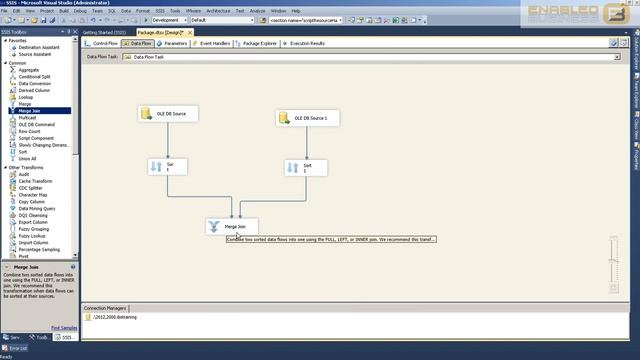Pick OLE DB Command from toolbox

[x=36, y=124]
